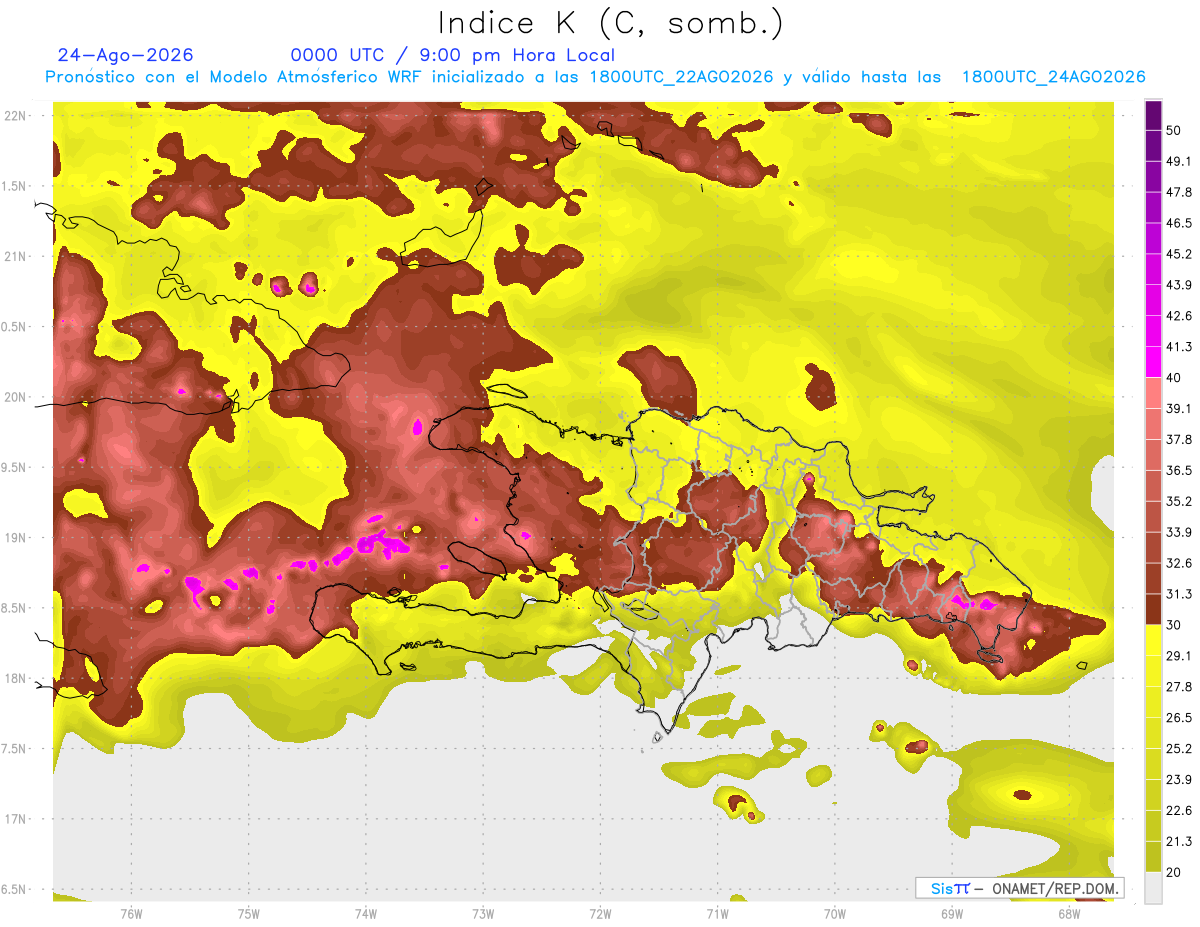Screen dimensions: 1200x927
Task: Click the colorbar value '20'
Action: click(1176, 873)
